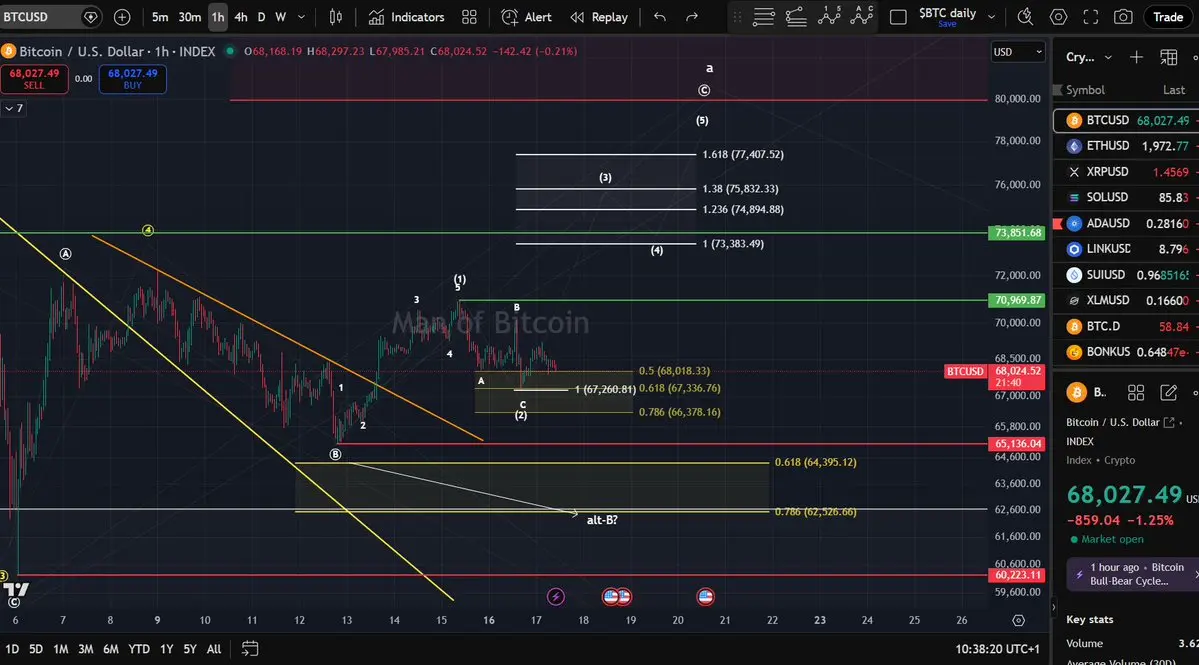Open chart settings hexagon icon in toolbar
The width and height of the screenshot is (1199, 665).
[x=1058, y=17]
